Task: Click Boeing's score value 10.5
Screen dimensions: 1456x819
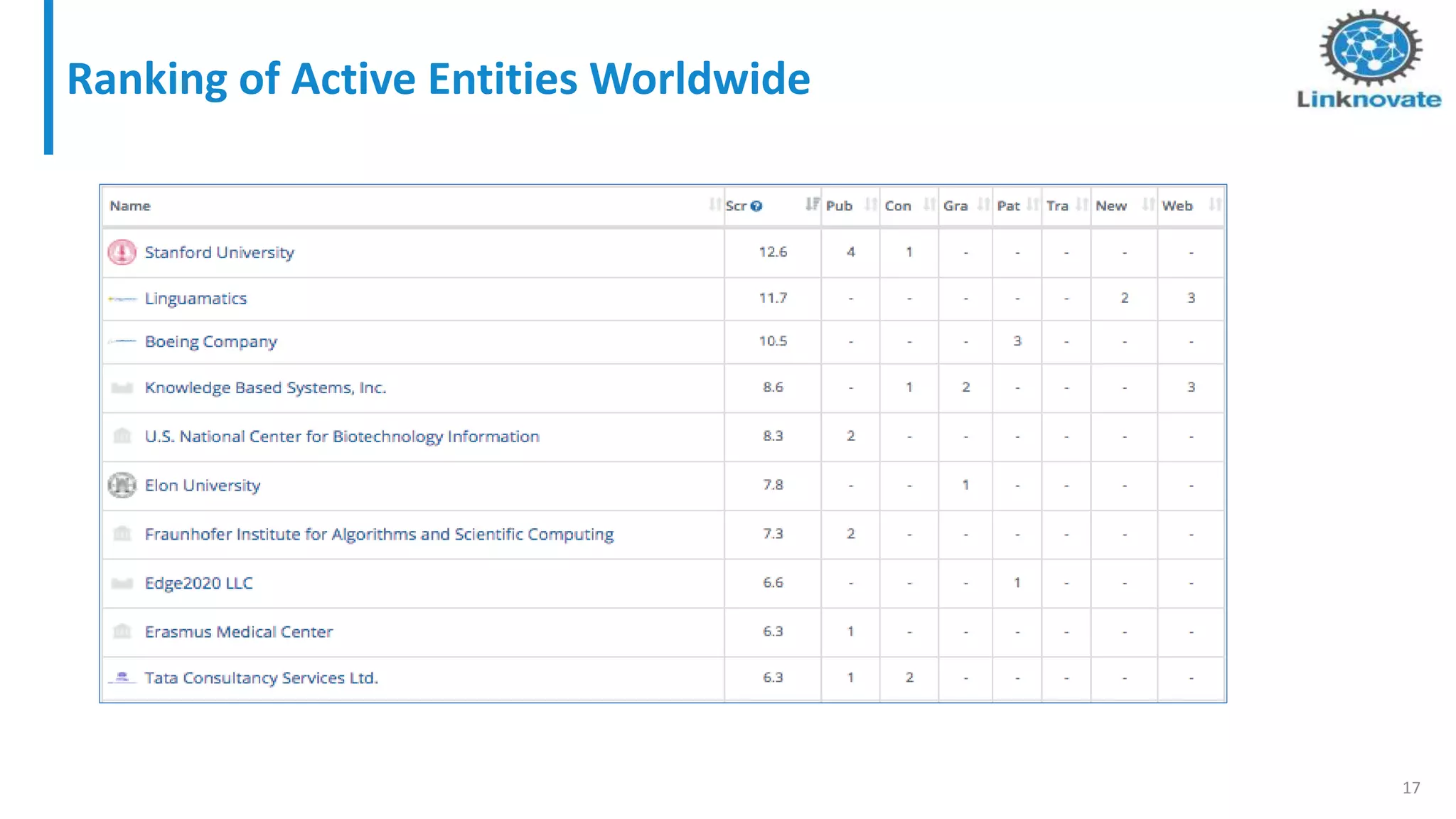Action: (x=773, y=341)
